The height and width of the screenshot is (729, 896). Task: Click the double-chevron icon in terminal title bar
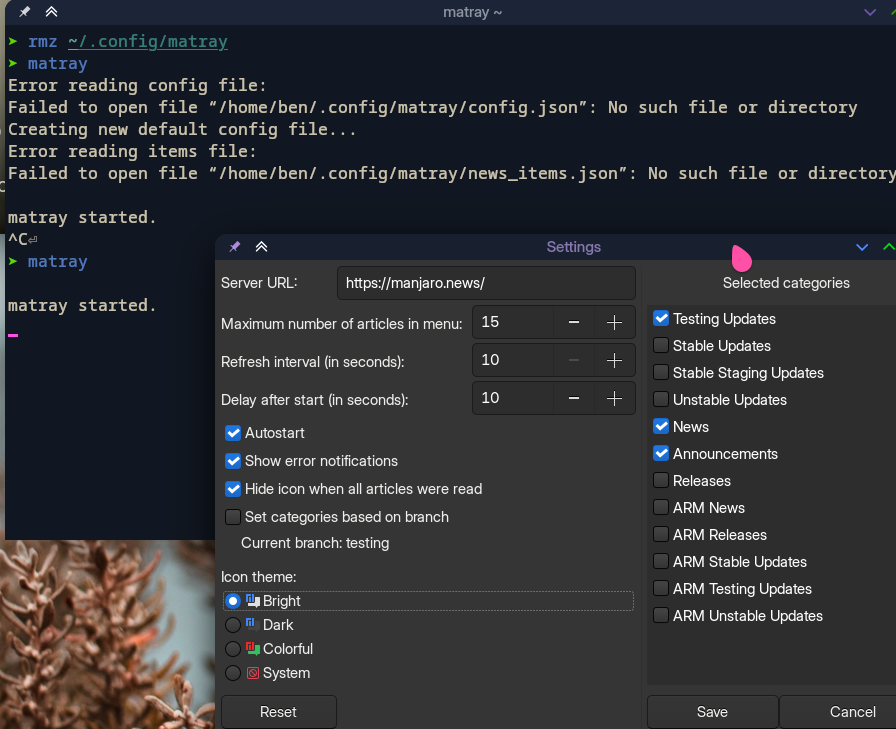pyautogui.click(x=51, y=12)
